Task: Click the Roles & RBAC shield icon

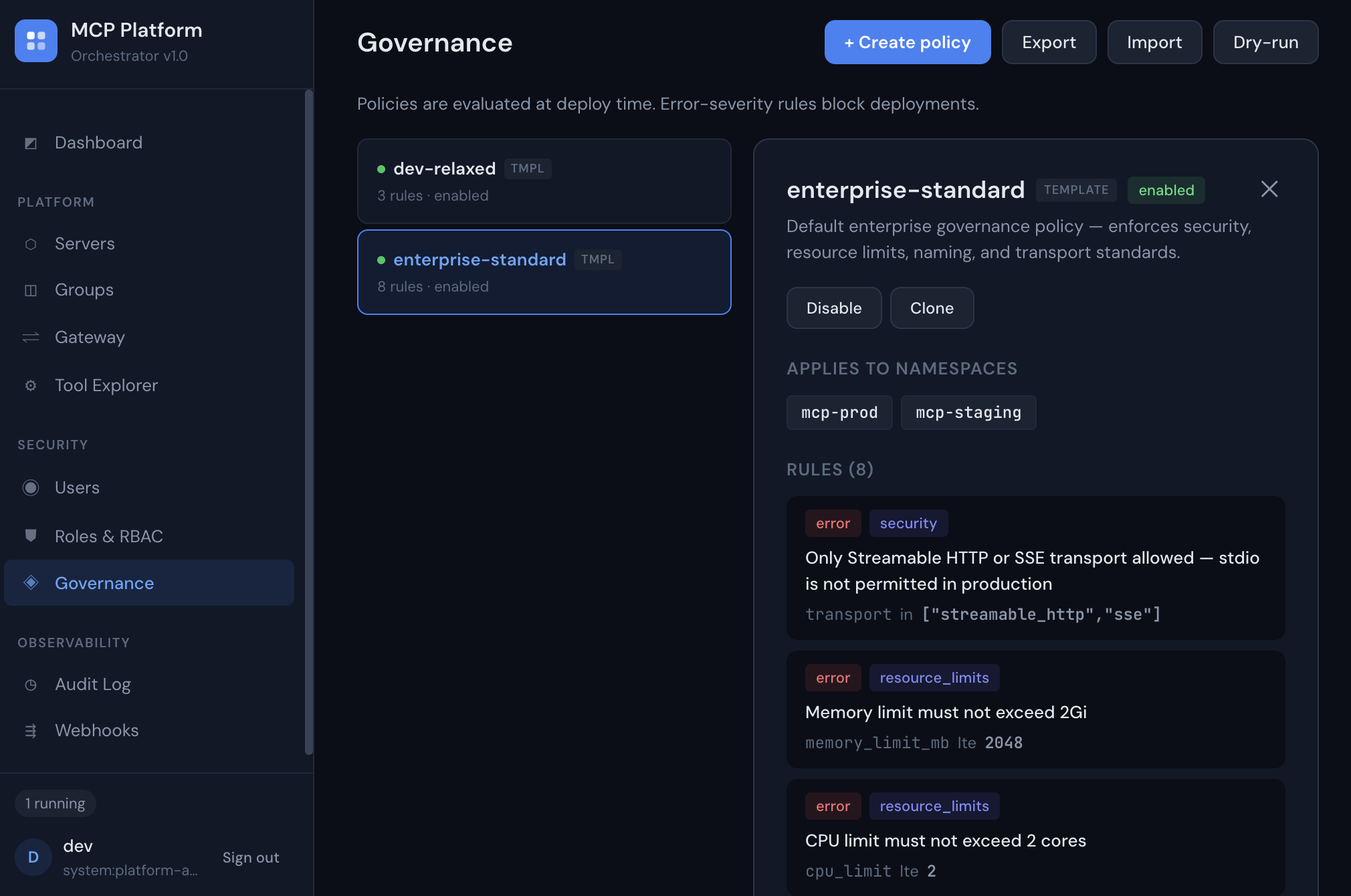Action: click(31, 536)
